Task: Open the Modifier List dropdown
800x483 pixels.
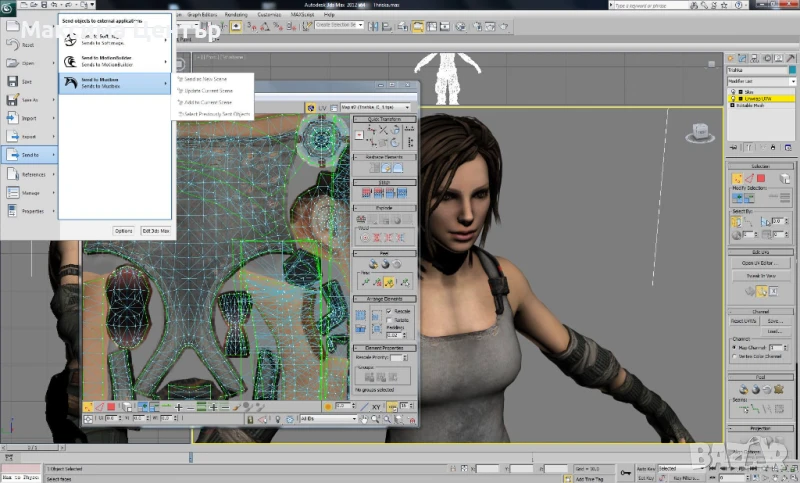Action: coord(760,79)
